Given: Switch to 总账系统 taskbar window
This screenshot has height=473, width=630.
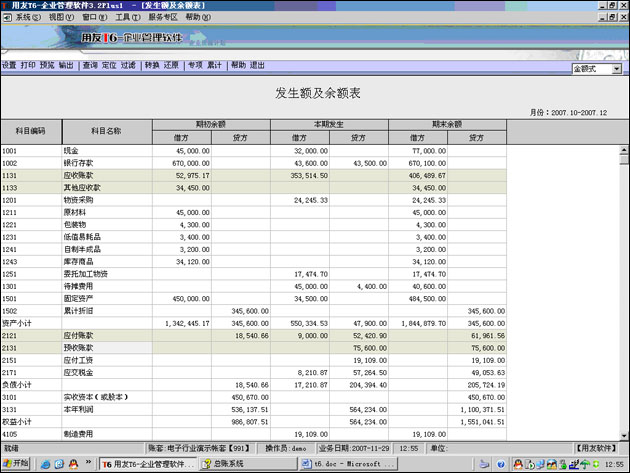Looking at the screenshot, I should (x=249, y=464).
